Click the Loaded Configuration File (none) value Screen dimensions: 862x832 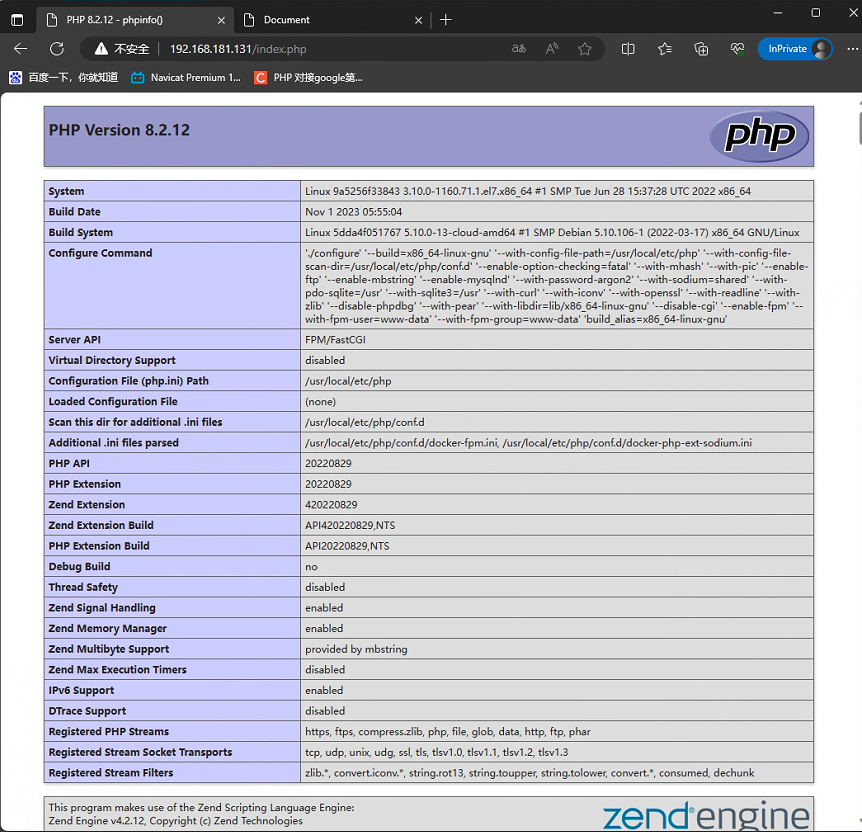(321, 401)
